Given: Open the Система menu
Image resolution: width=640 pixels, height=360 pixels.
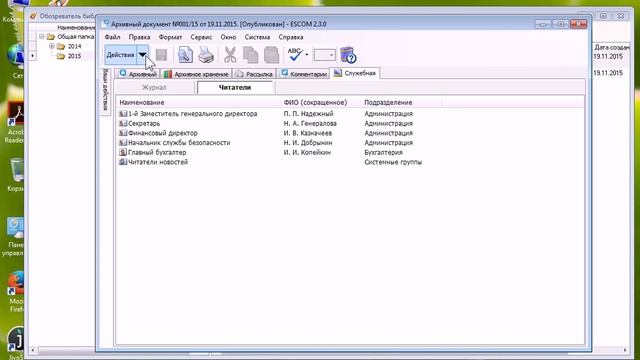Looking at the screenshot, I should 257,37.
